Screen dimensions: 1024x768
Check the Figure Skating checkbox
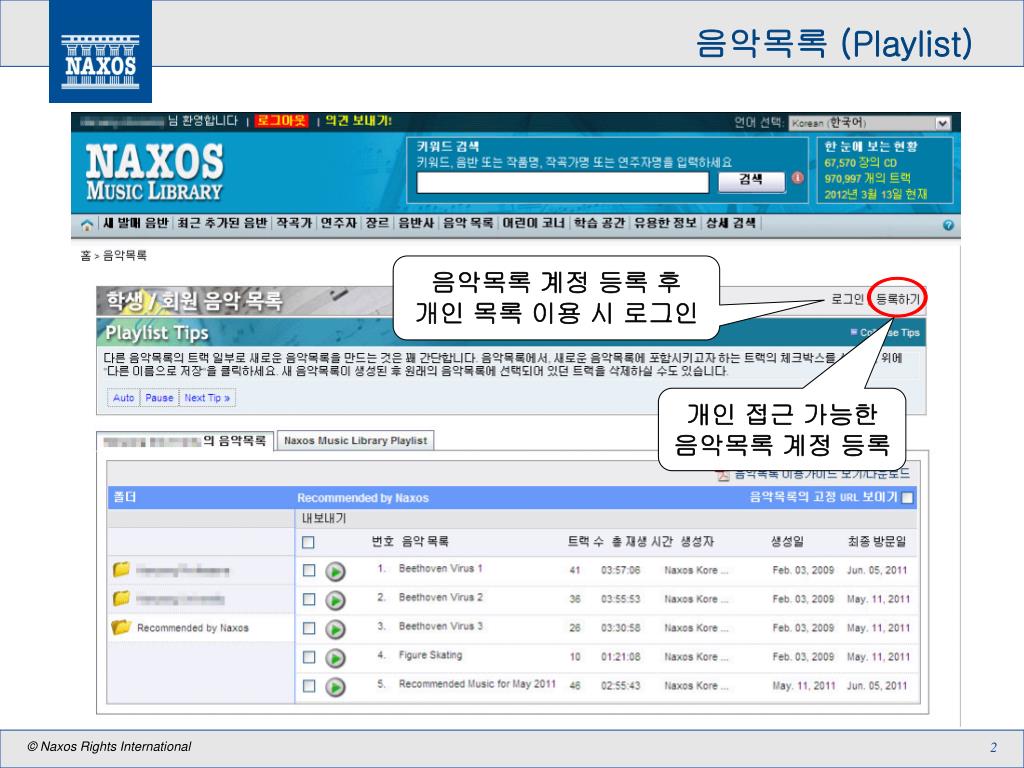coord(309,657)
